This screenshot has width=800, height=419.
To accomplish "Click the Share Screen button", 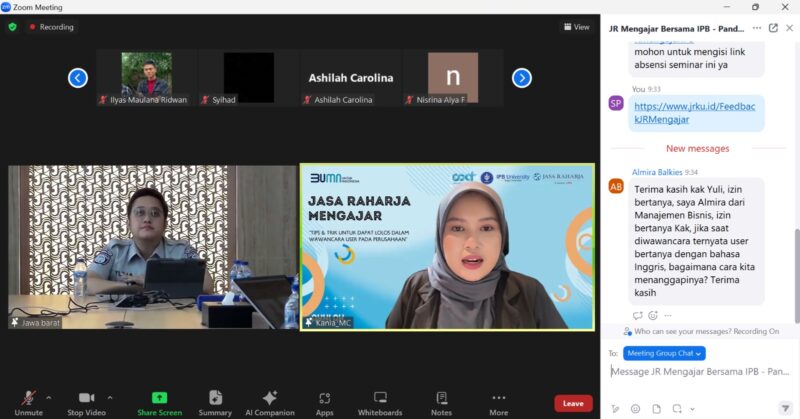I will pos(159,399).
